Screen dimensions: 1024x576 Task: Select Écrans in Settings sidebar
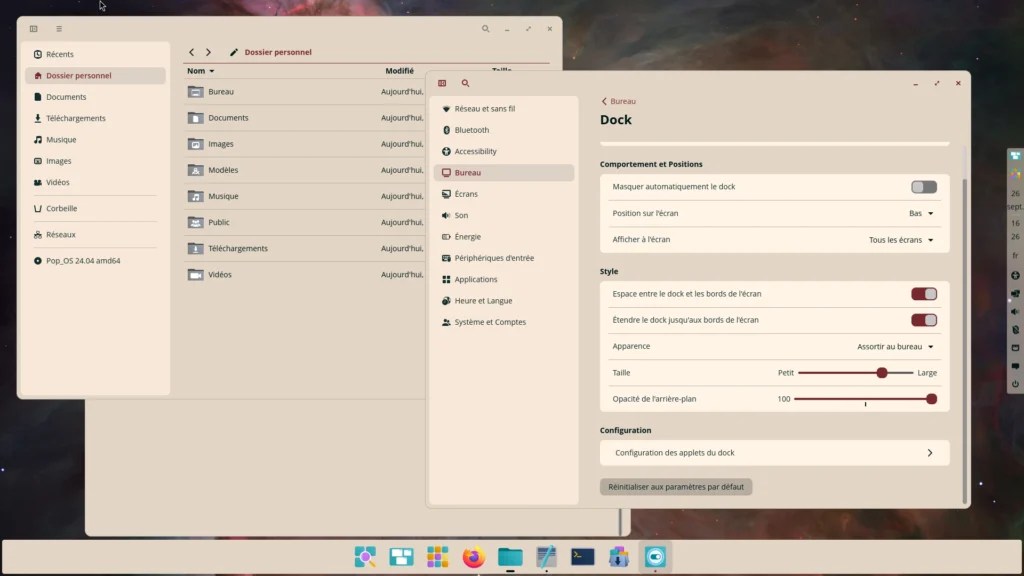[504, 194]
